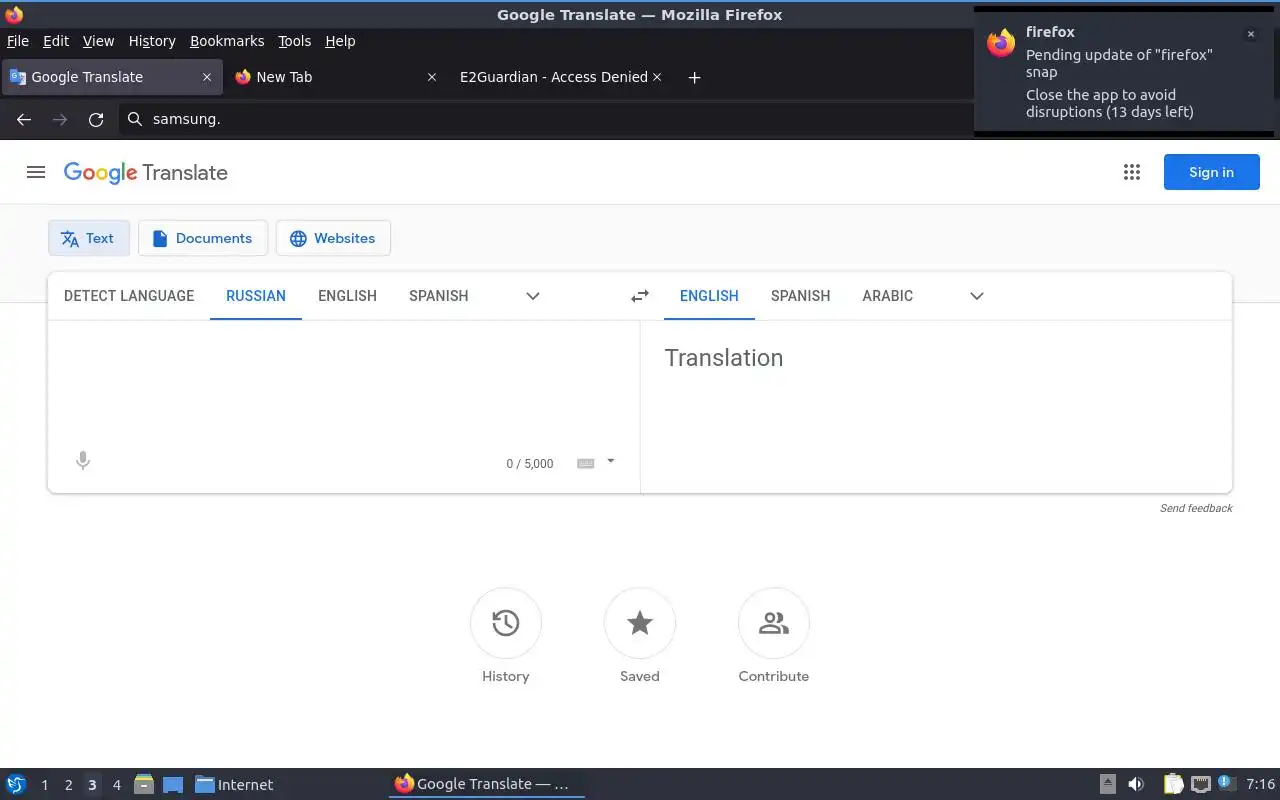
Task: Start voice input with the microphone
Action: [83, 461]
